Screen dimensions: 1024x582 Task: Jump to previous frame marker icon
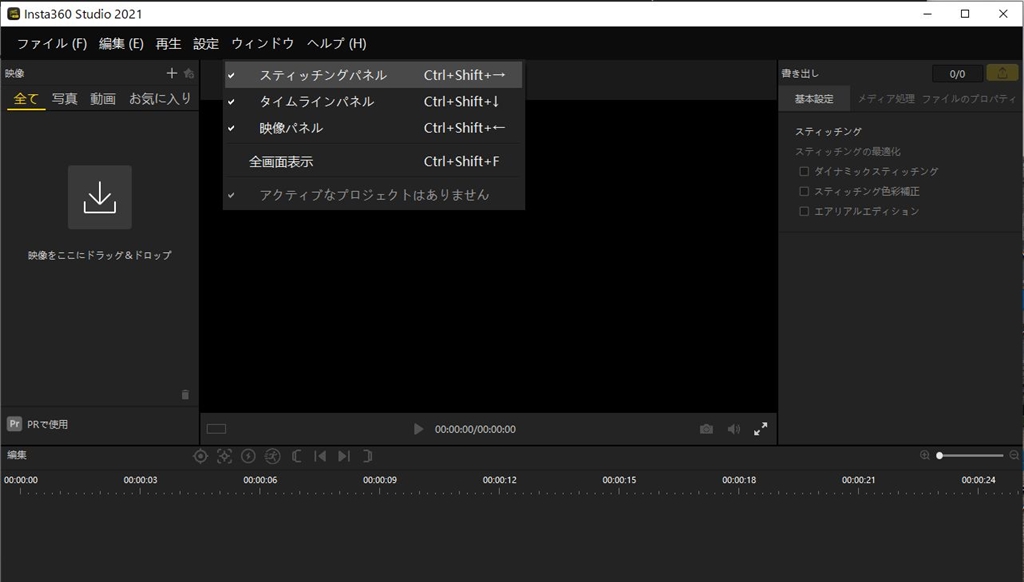tap(320, 456)
